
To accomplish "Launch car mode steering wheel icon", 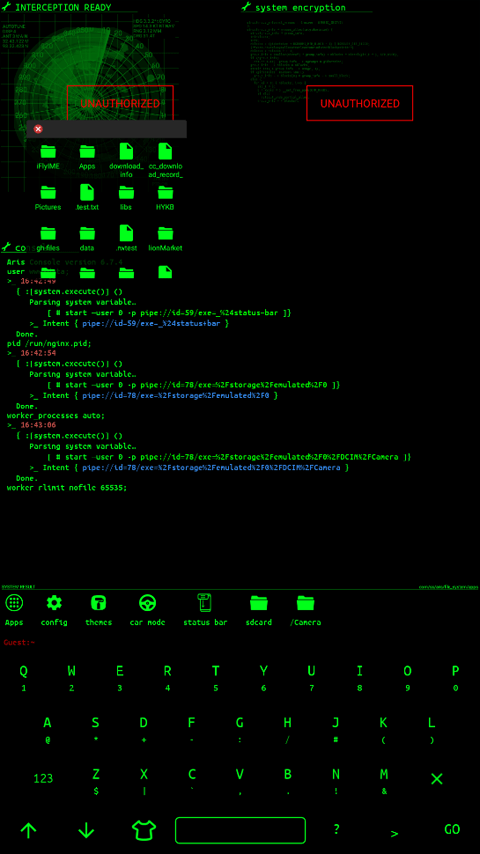I will (148, 603).
